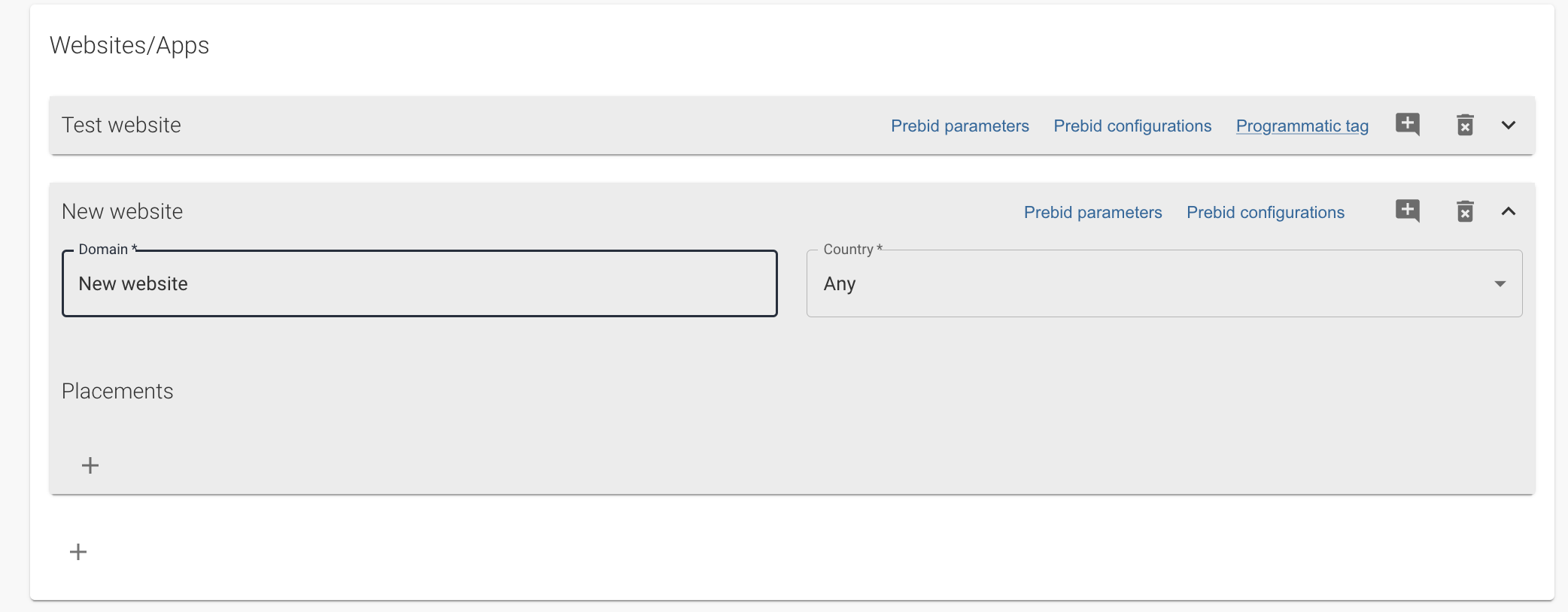This screenshot has width=1568, height=612.
Task: Select the Any country value
Action: (840, 284)
